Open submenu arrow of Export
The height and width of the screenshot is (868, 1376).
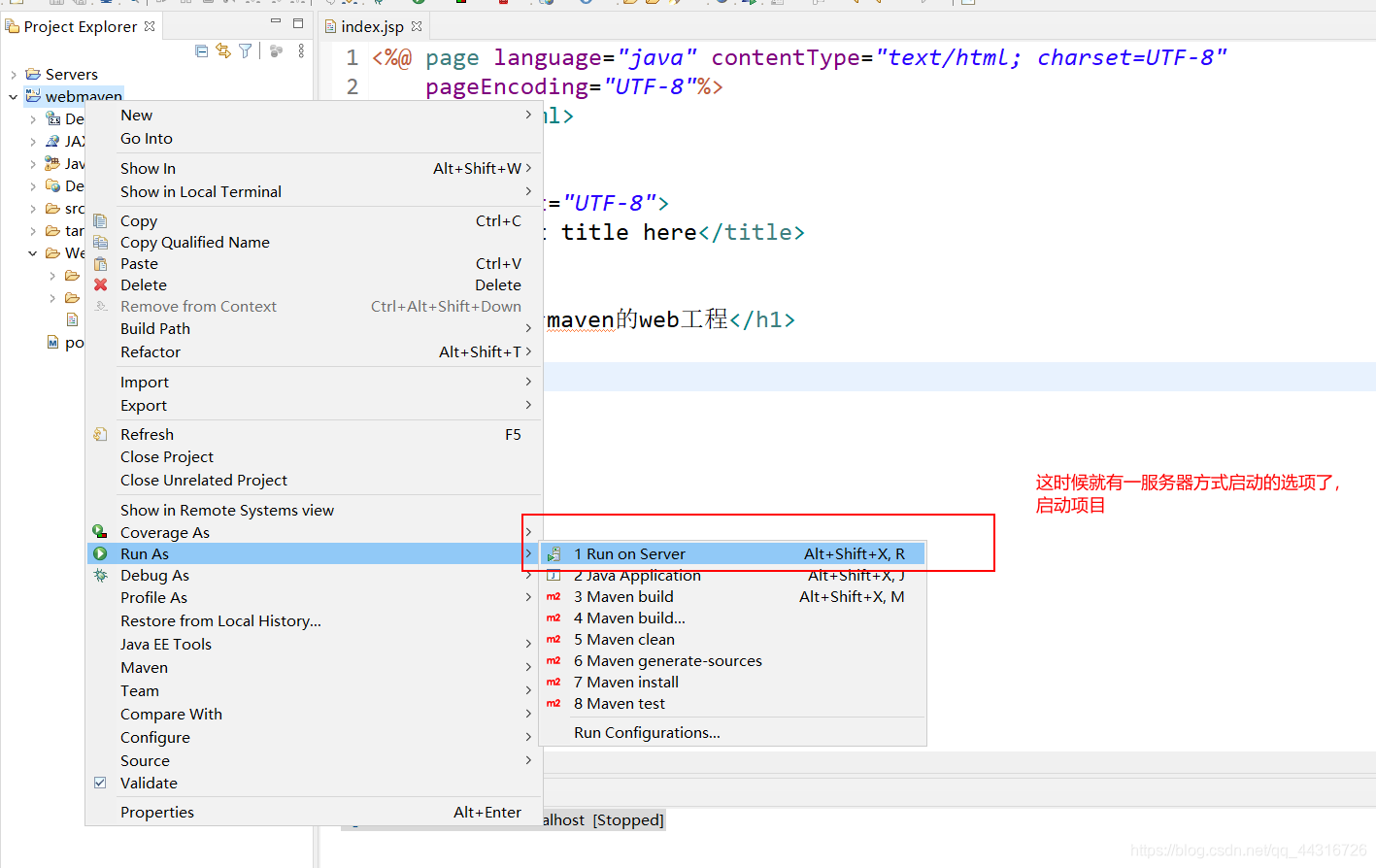pos(528,405)
